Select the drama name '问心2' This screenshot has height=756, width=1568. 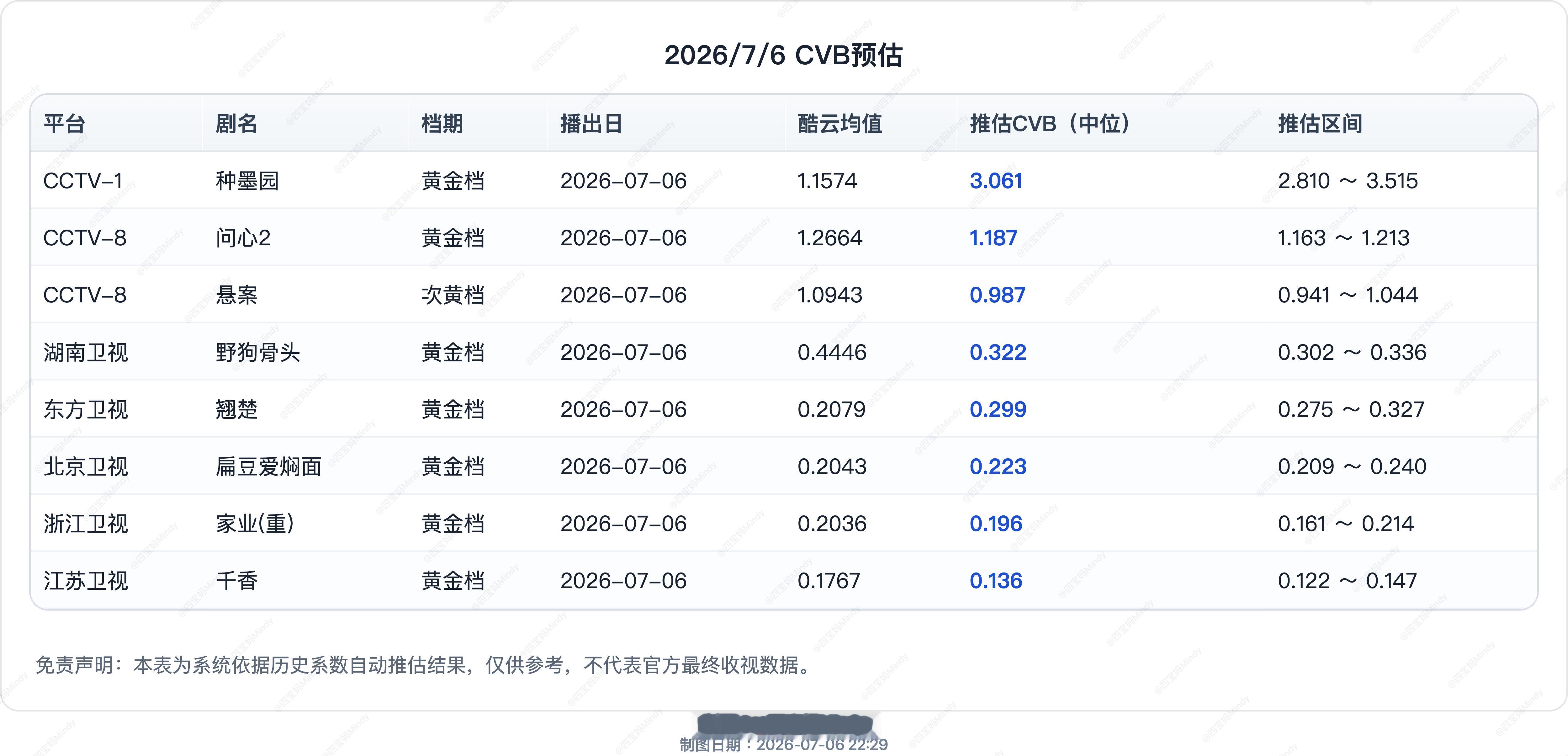pos(243,238)
